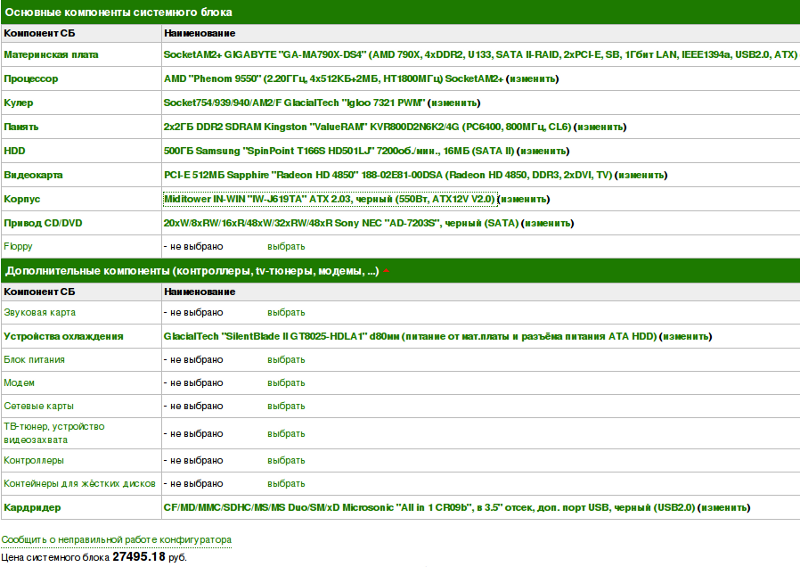Screen dimensions: 800x567
Task: Open the Память category link
Action: pyautogui.click(x=21, y=127)
